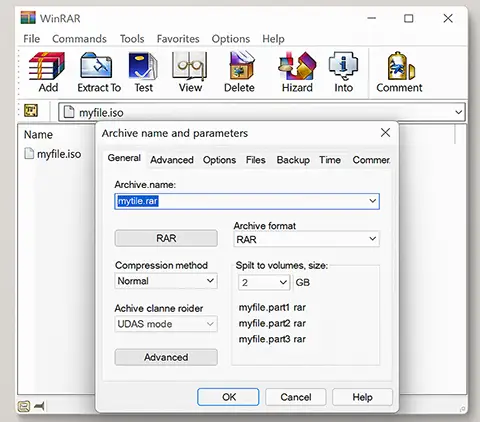Confirm with the OK button

(x=228, y=397)
